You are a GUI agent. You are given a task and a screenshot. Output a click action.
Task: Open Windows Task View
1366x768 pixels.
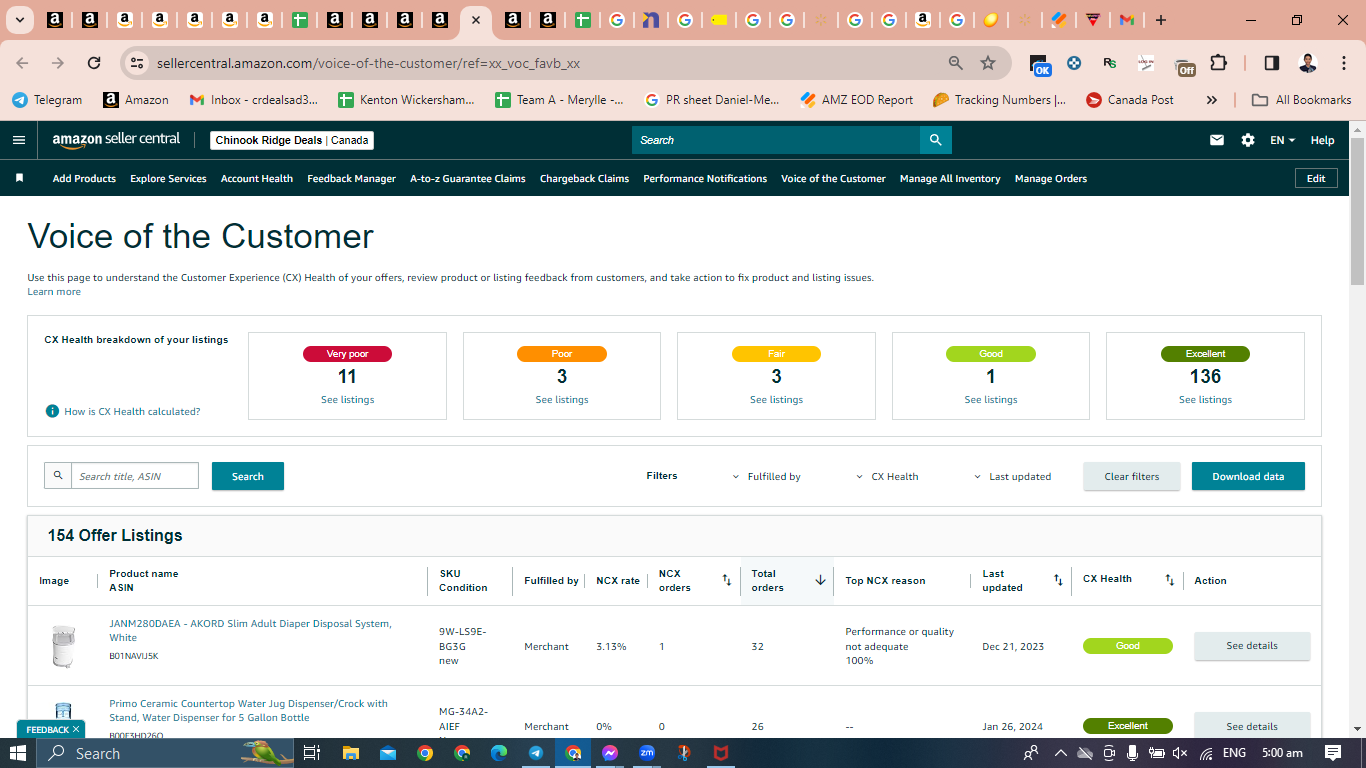pyautogui.click(x=311, y=753)
